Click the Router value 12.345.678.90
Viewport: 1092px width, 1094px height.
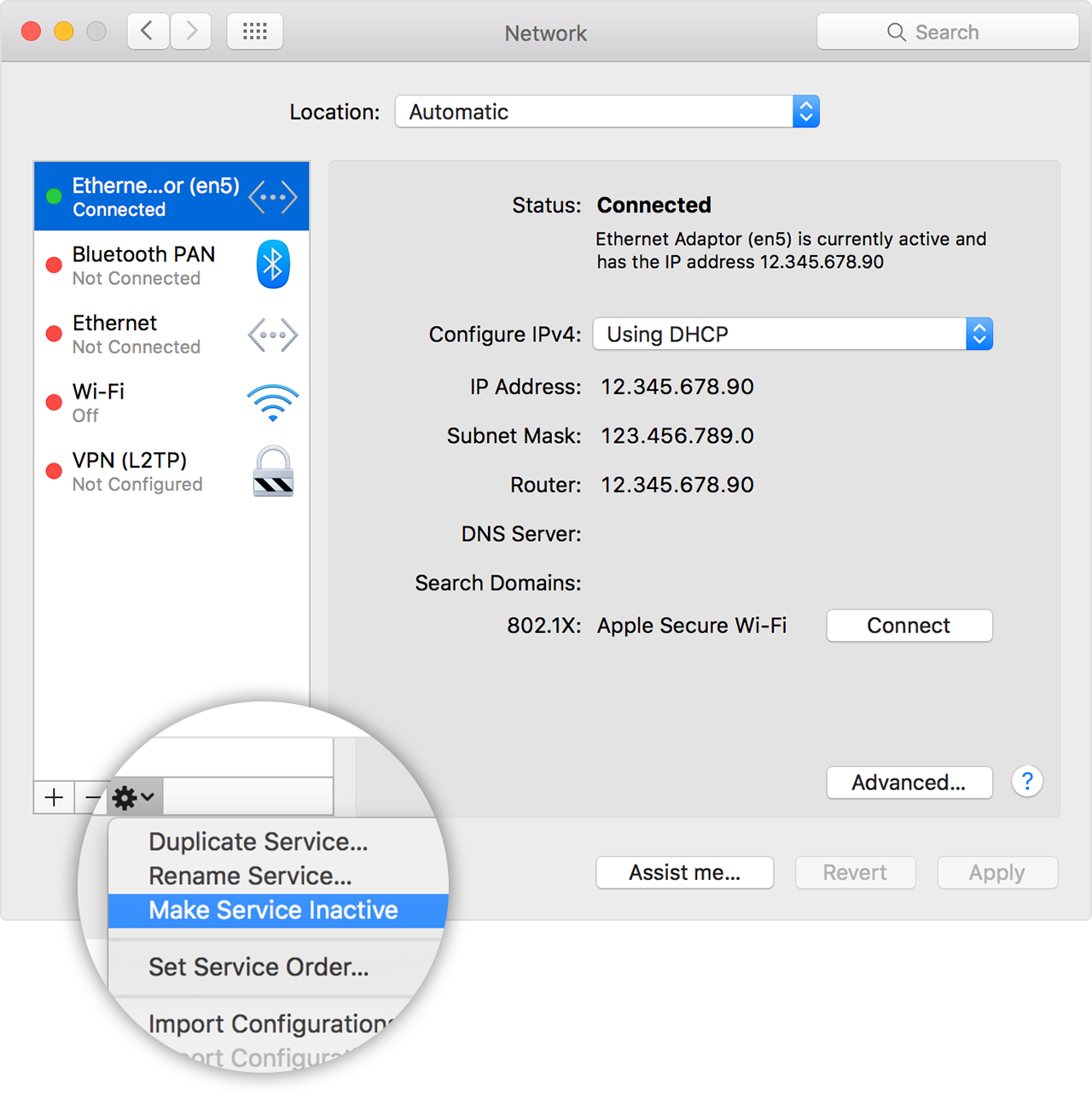coord(677,485)
